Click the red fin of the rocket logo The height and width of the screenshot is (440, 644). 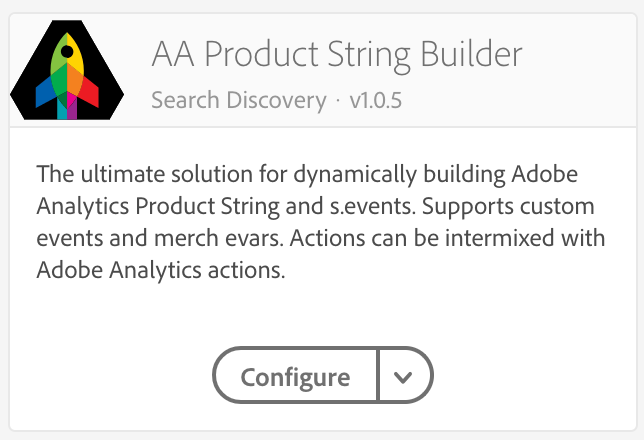[x=89, y=91]
